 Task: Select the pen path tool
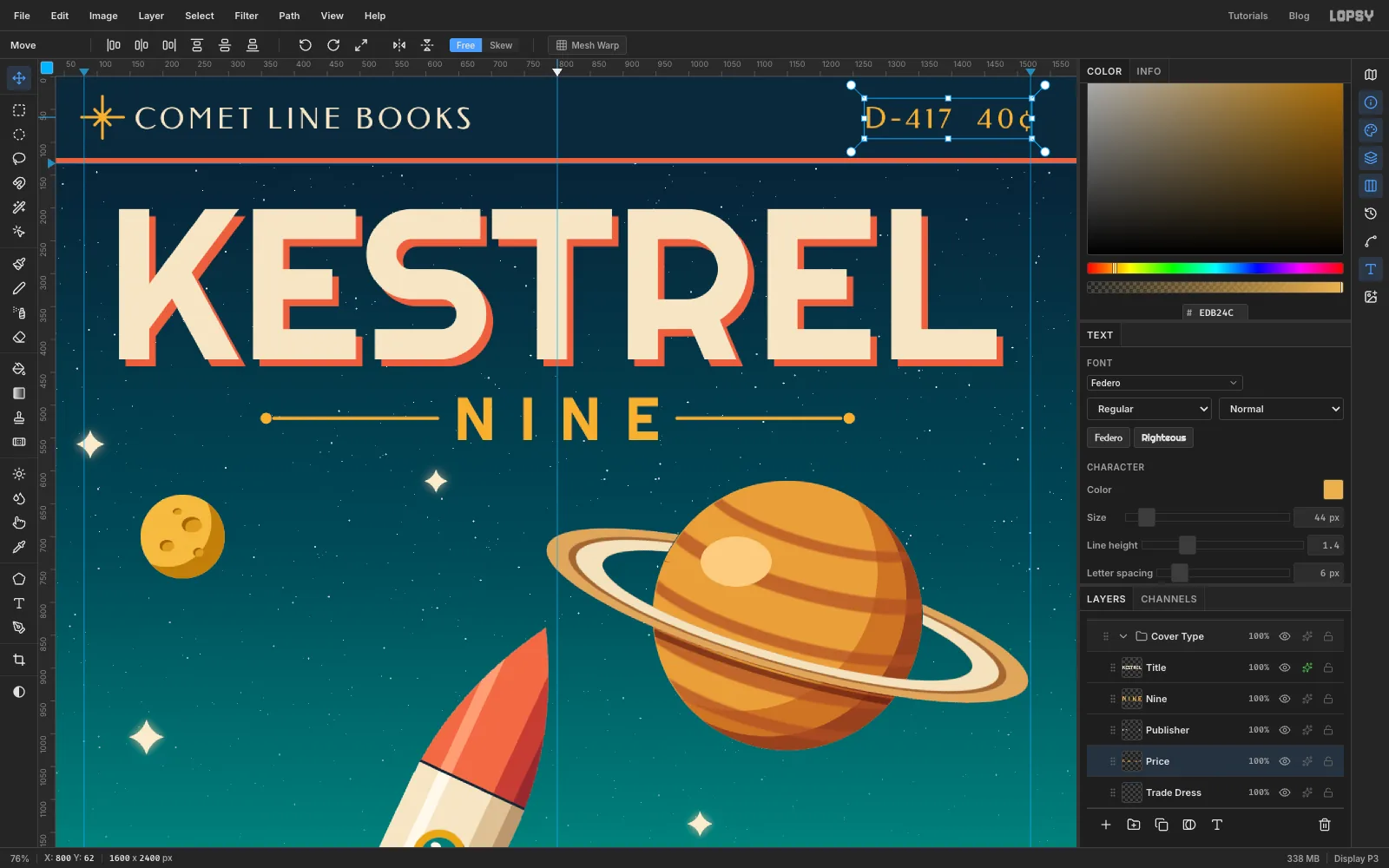point(19,628)
